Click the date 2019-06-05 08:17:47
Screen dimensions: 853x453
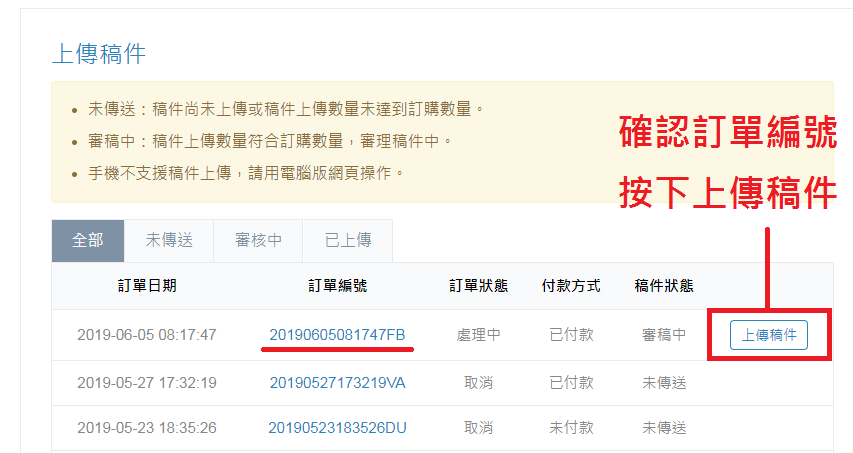coord(147,335)
